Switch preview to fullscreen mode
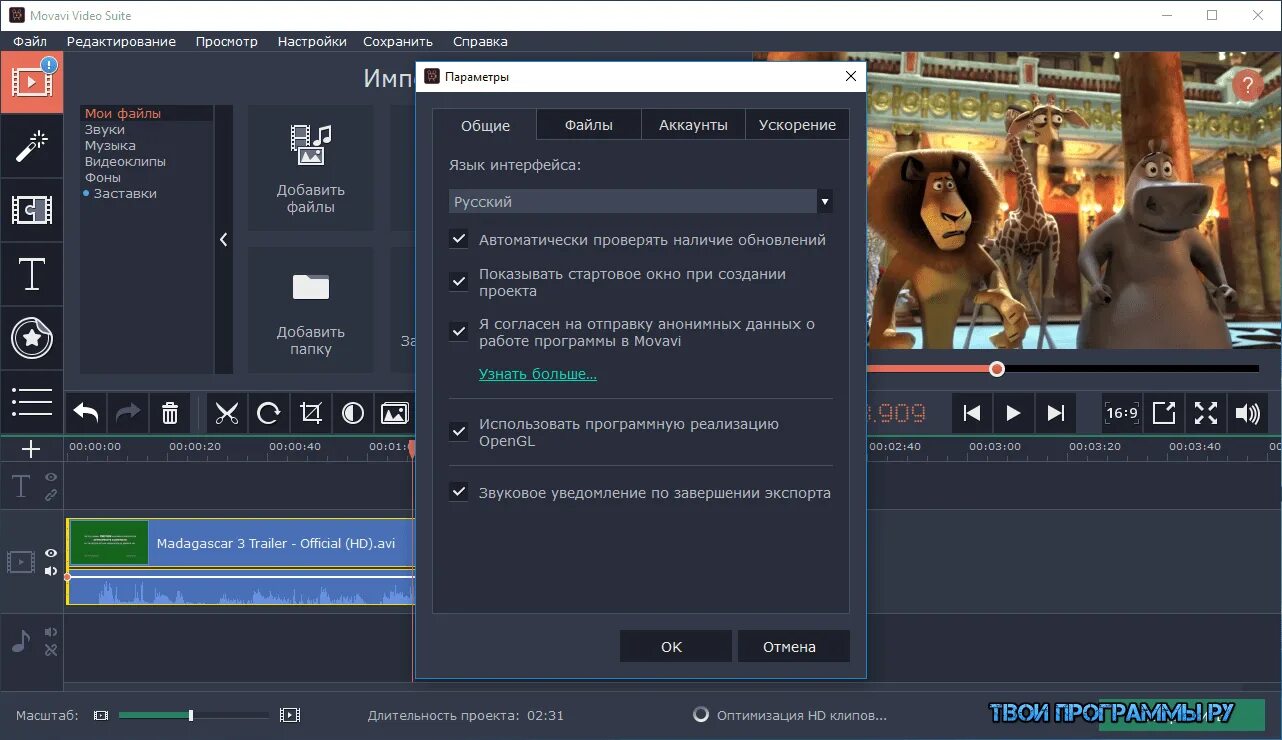 [1206, 413]
